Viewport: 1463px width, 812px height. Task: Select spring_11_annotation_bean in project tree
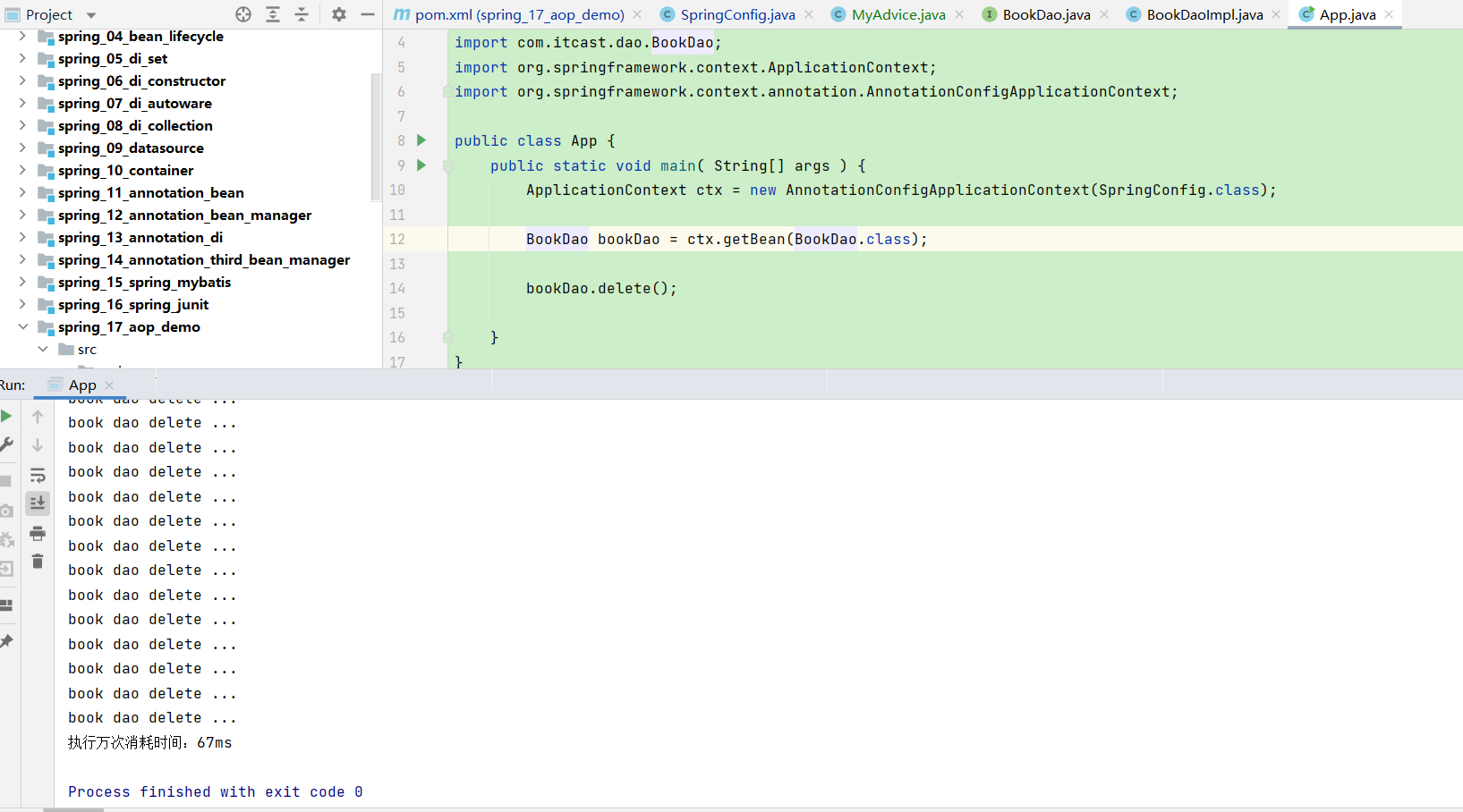[x=150, y=192]
